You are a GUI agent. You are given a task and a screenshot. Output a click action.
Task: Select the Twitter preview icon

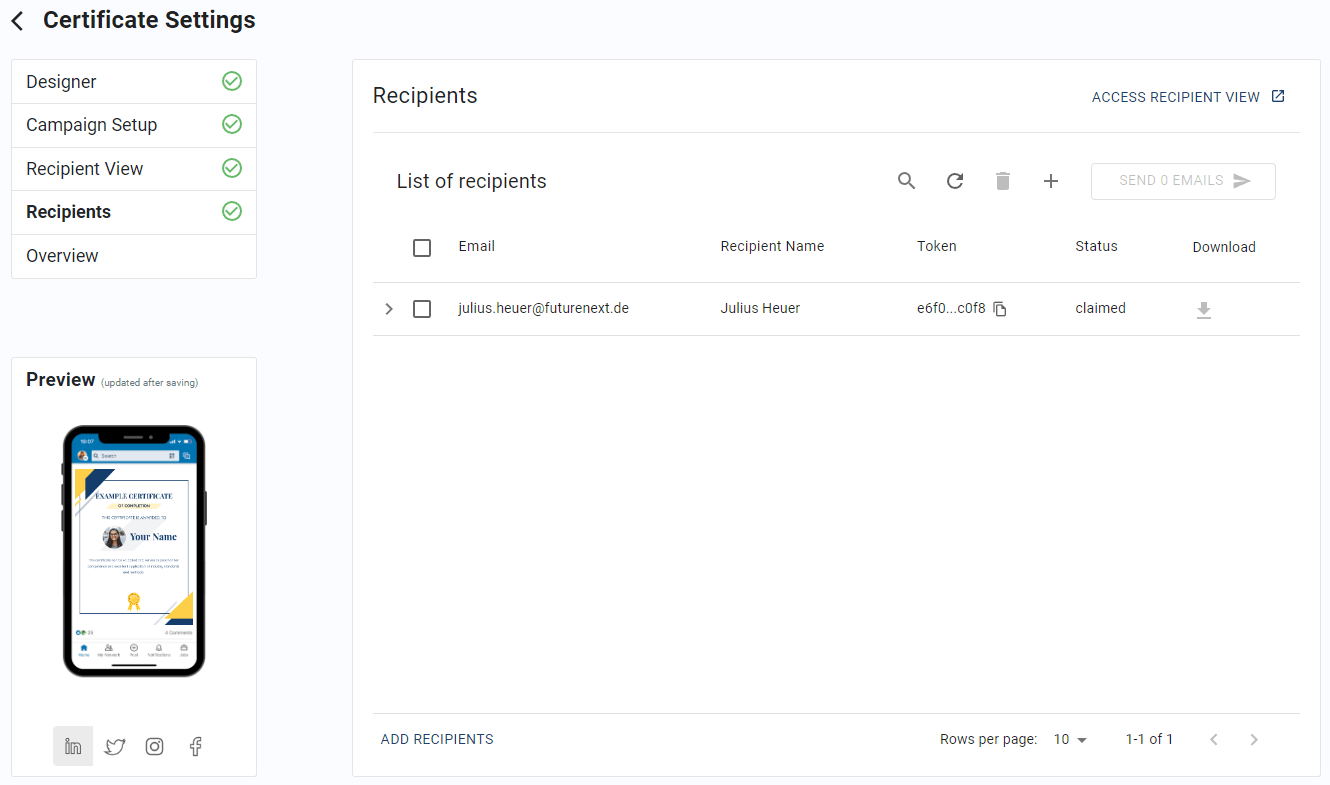114,746
